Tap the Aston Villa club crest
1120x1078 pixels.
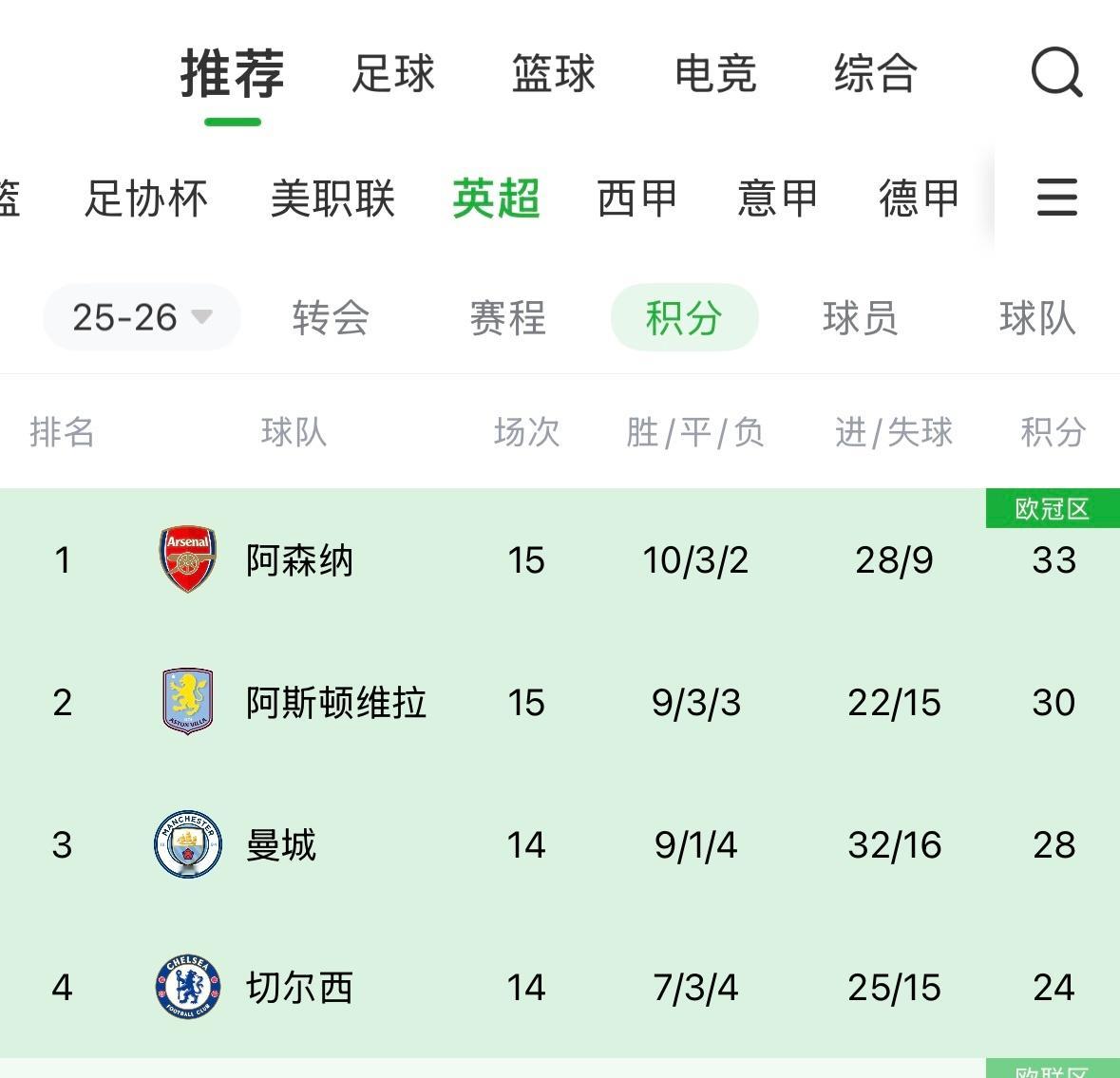[187, 702]
